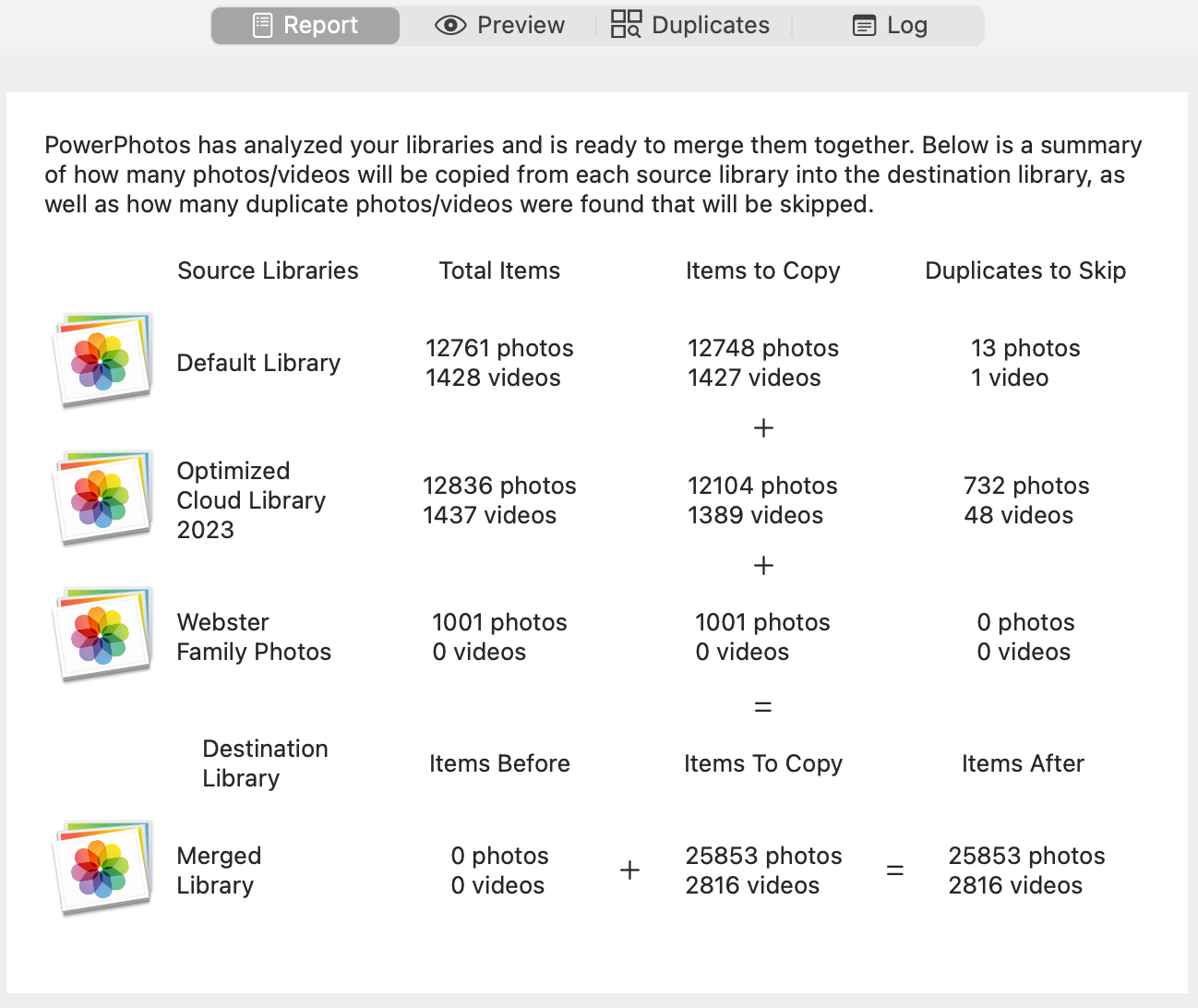The height and width of the screenshot is (1008, 1198).
Task: Click 732 photos duplicates count
Action: coord(1026,486)
